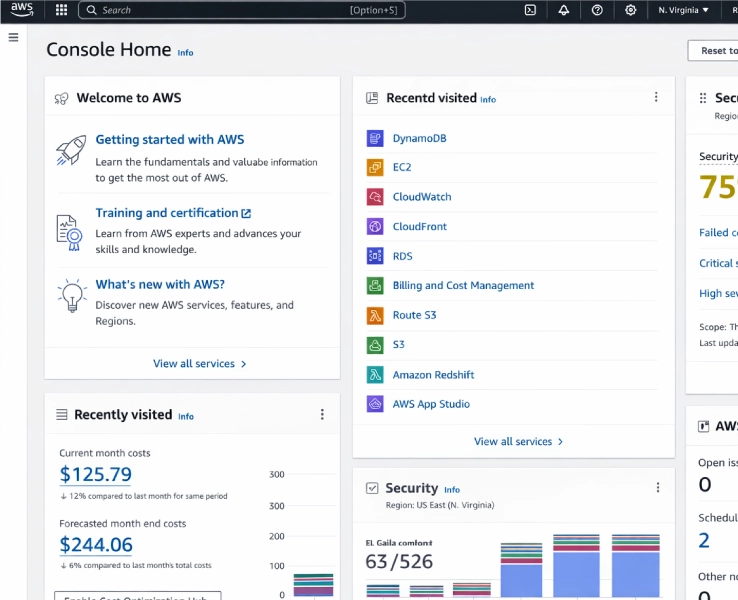This screenshot has width=738, height=600.
Task: Grab the six-dot handle on right Security widget
Action: 703,98
